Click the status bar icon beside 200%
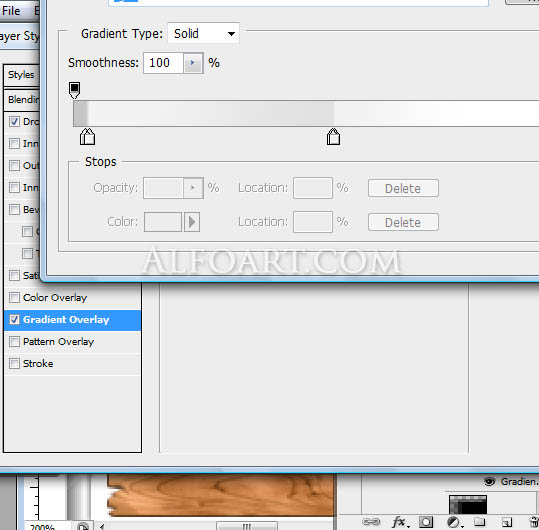The image size is (539, 530). tap(82, 526)
